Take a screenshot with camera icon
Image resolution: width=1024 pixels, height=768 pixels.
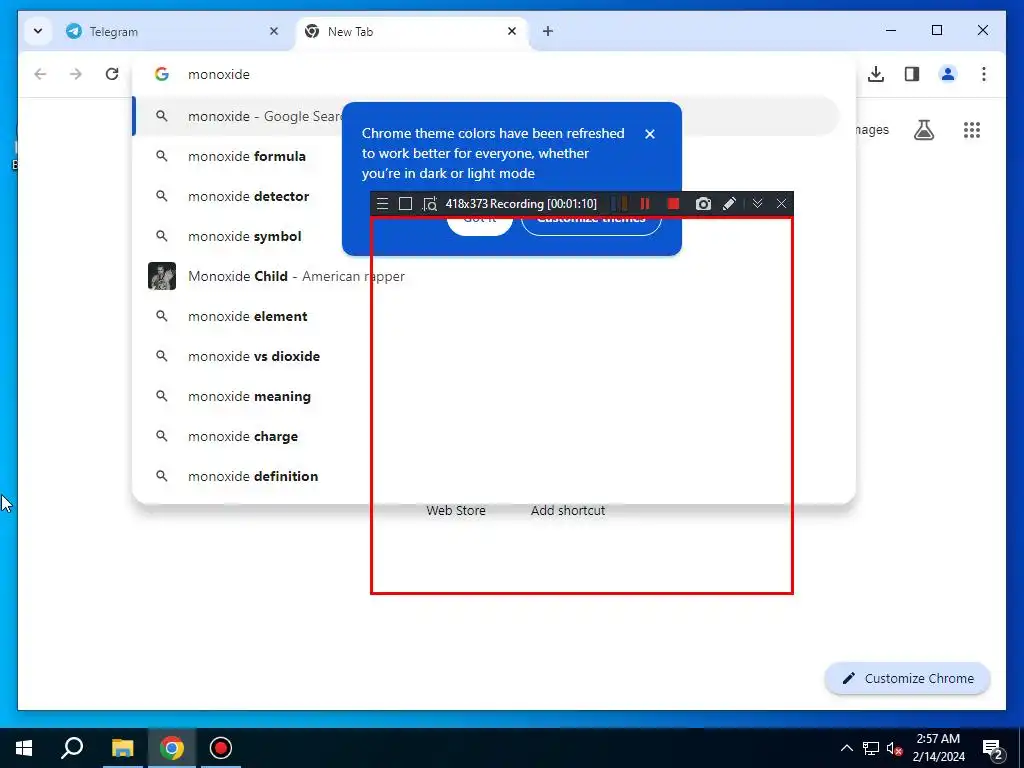703,204
